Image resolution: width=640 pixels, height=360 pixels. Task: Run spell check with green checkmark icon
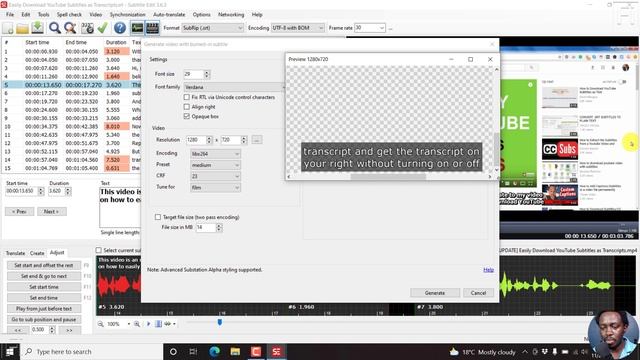102,28
